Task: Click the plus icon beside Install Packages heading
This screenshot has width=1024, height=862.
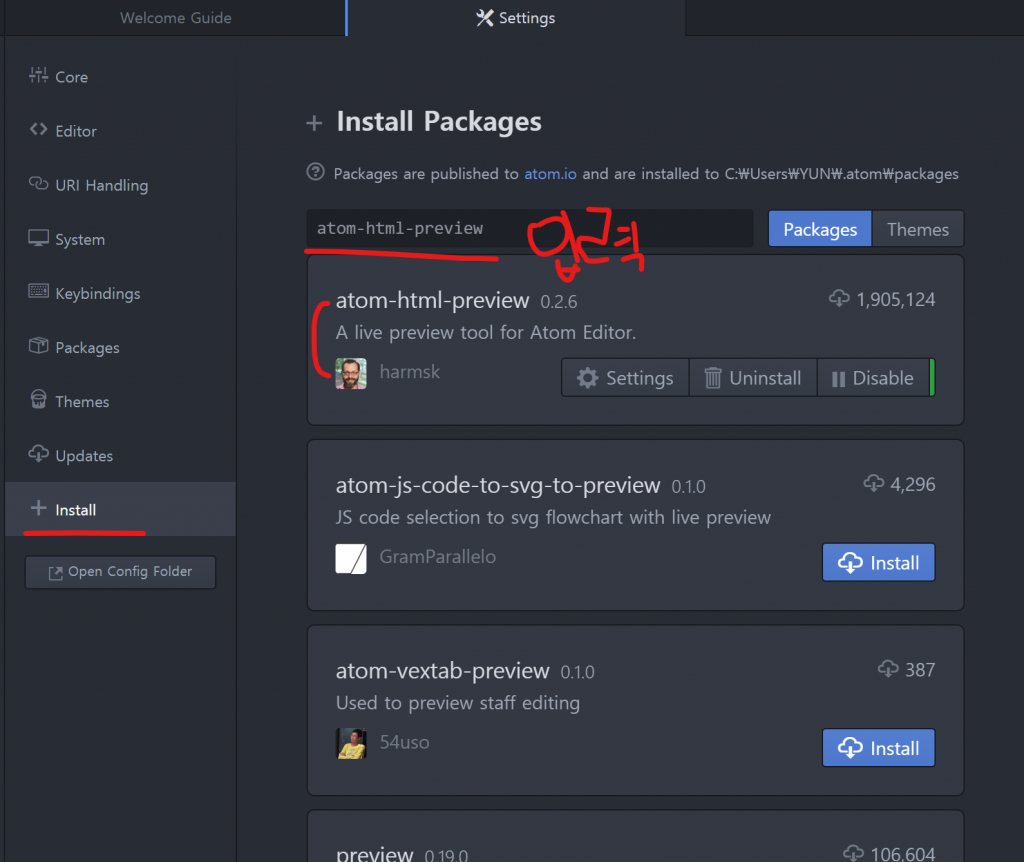Action: [x=314, y=123]
